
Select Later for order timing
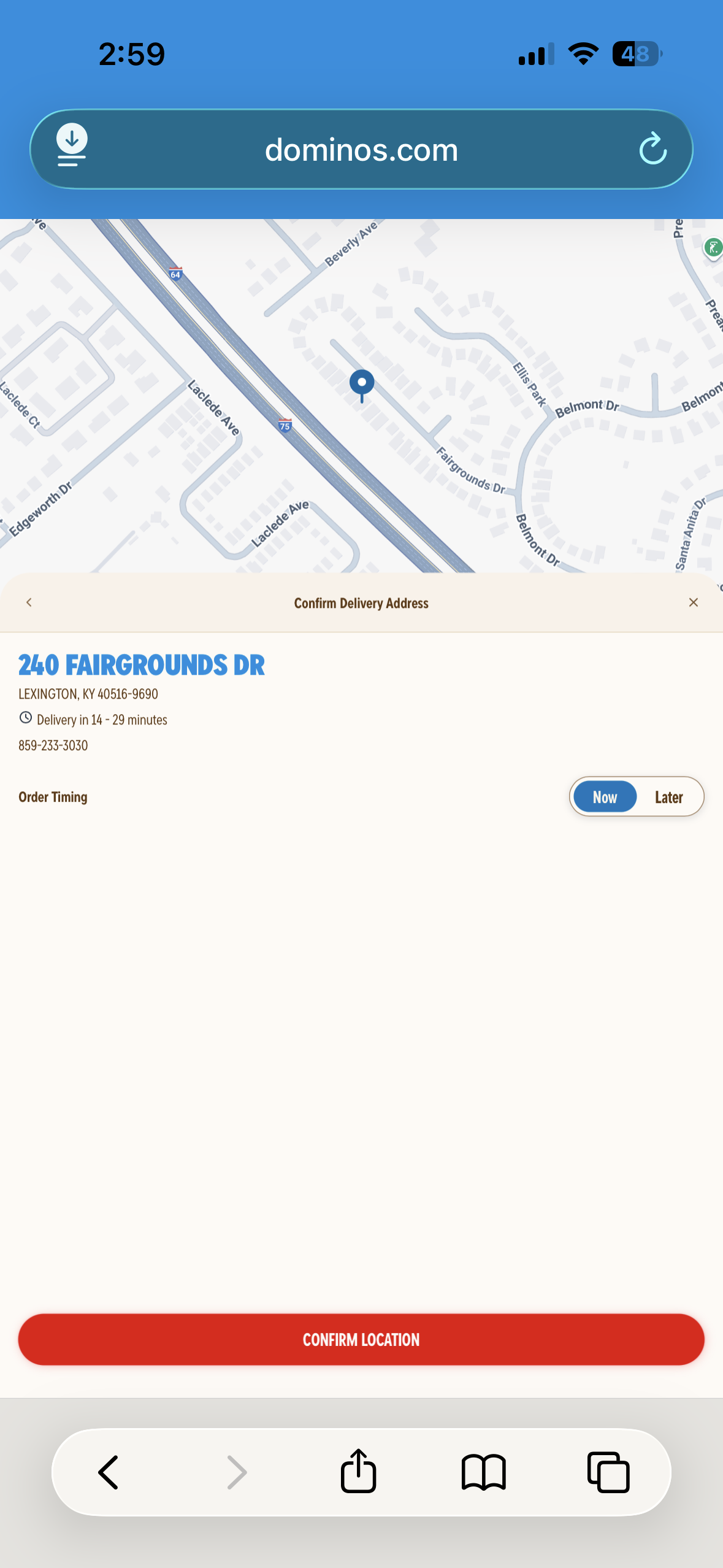click(668, 797)
